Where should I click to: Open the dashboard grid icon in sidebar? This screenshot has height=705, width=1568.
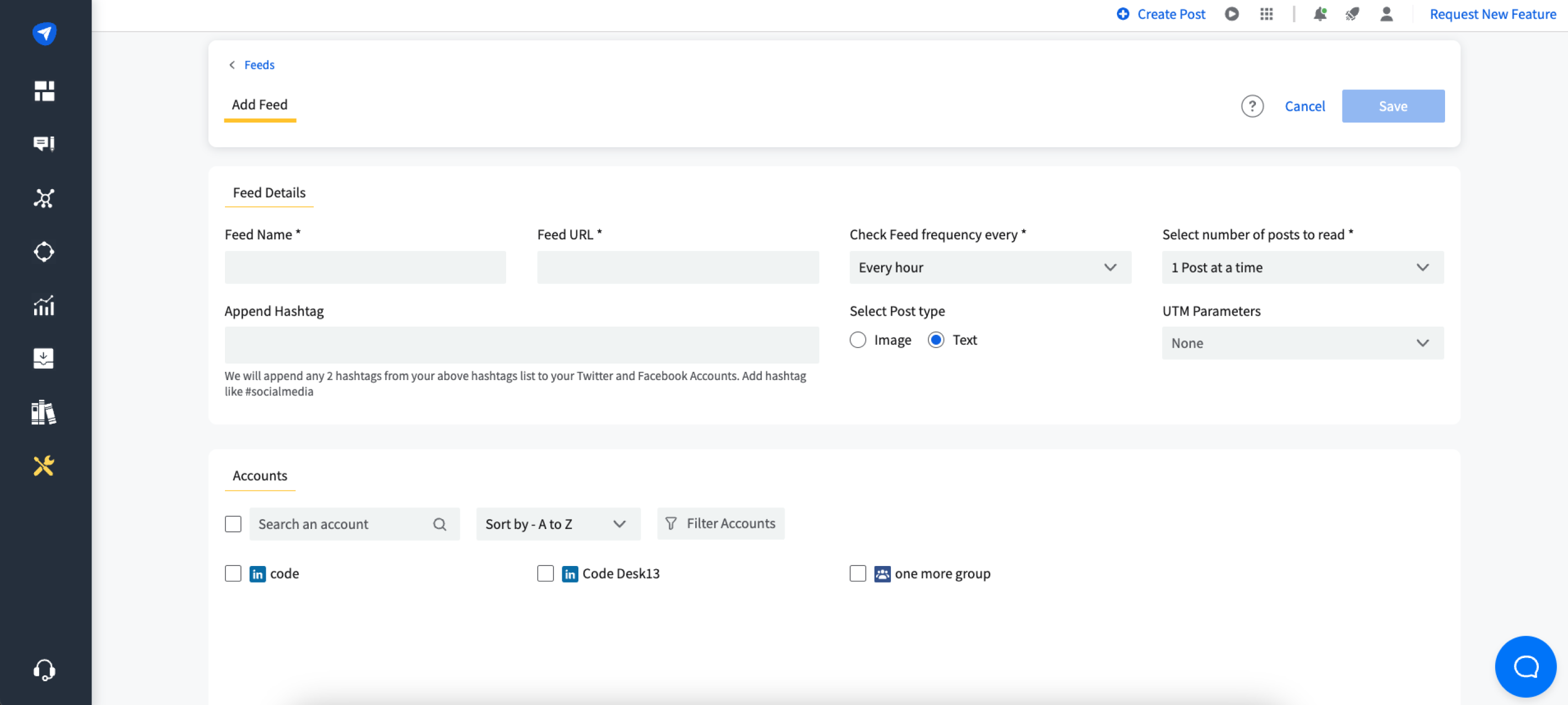pos(44,90)
